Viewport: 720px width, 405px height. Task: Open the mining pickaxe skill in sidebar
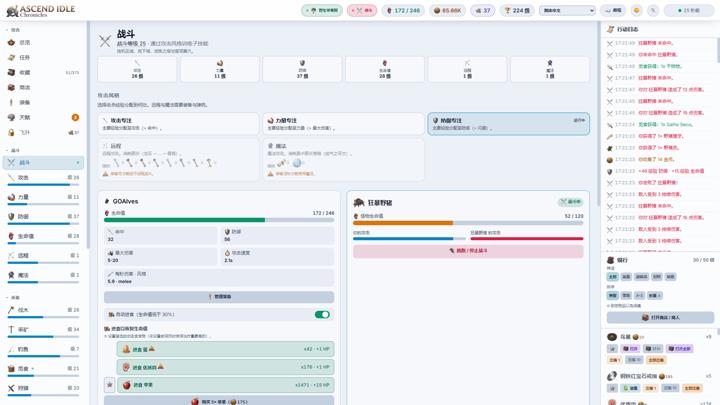tap(43, 329)
